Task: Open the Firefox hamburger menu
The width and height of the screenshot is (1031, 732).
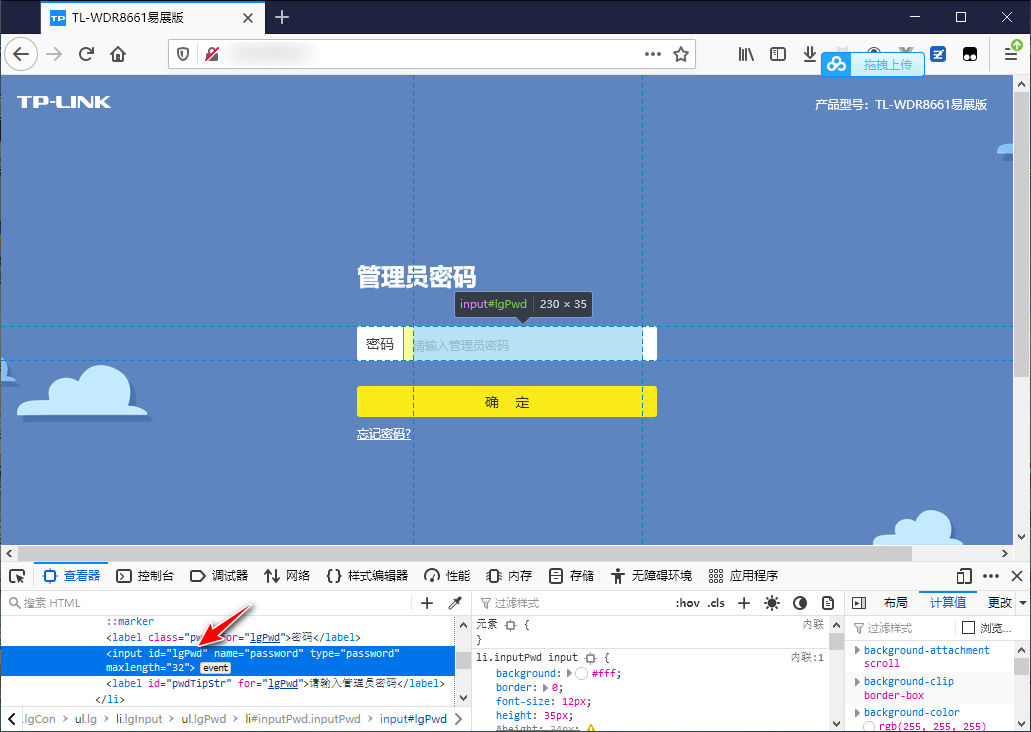Action: 1011,54
